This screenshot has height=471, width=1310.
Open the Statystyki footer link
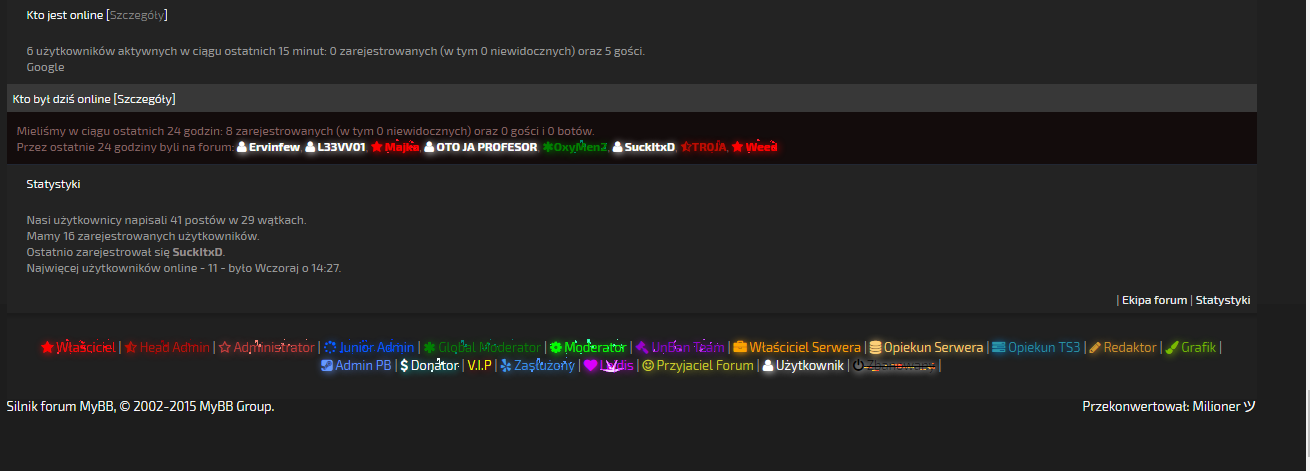[1223, 300]
